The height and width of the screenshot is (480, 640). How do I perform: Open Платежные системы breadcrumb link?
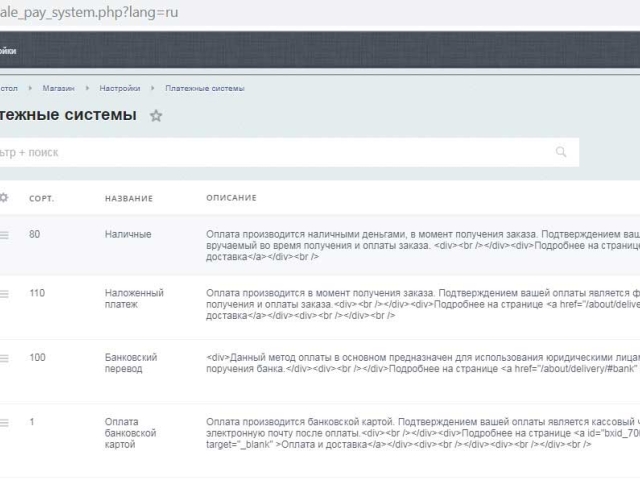pyautogui.click(x=204, y=88)
